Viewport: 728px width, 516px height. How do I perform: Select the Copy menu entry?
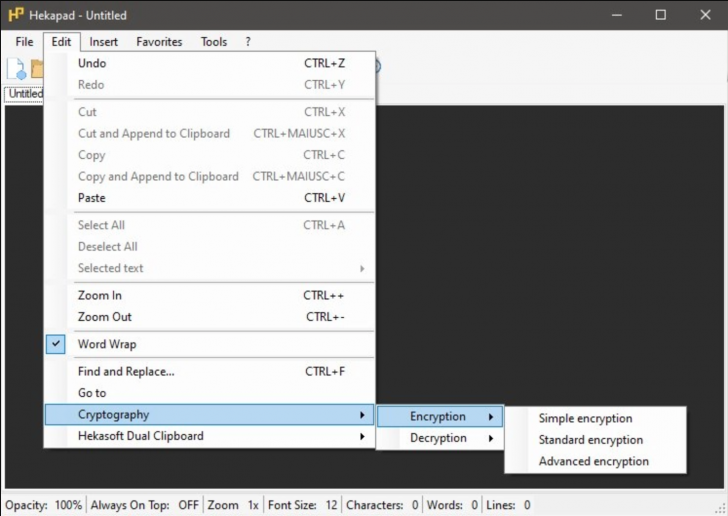tap(210, 155)
